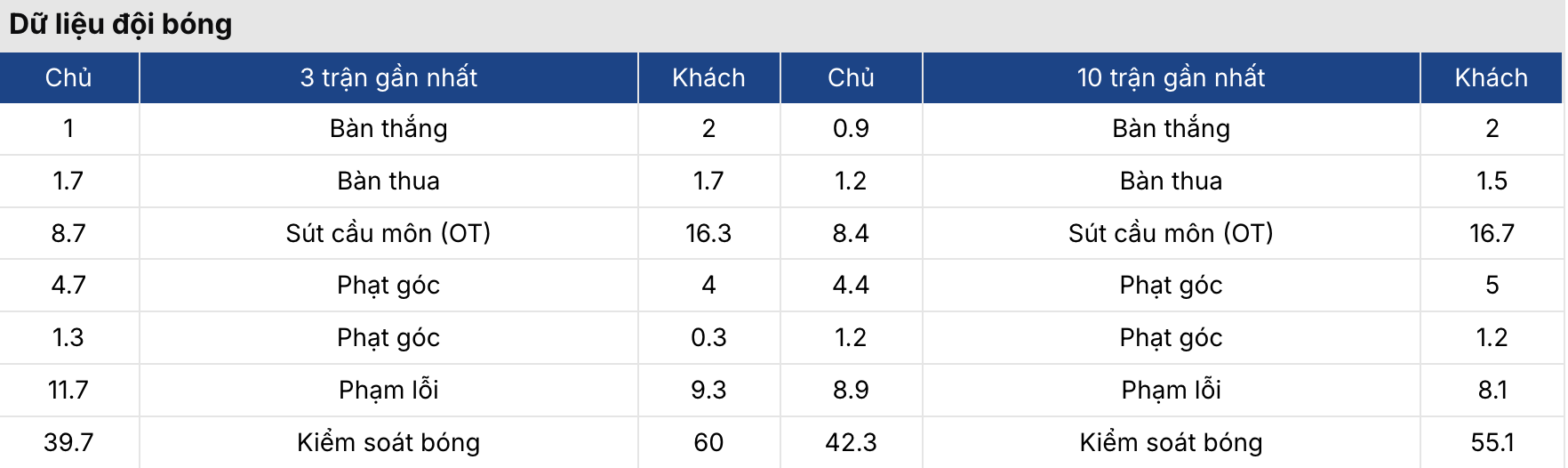Select 'Sút cầu môn (OT)' in 3-match section
Image resolution: width=1568 pixels, height=468 pixels.
388,233
